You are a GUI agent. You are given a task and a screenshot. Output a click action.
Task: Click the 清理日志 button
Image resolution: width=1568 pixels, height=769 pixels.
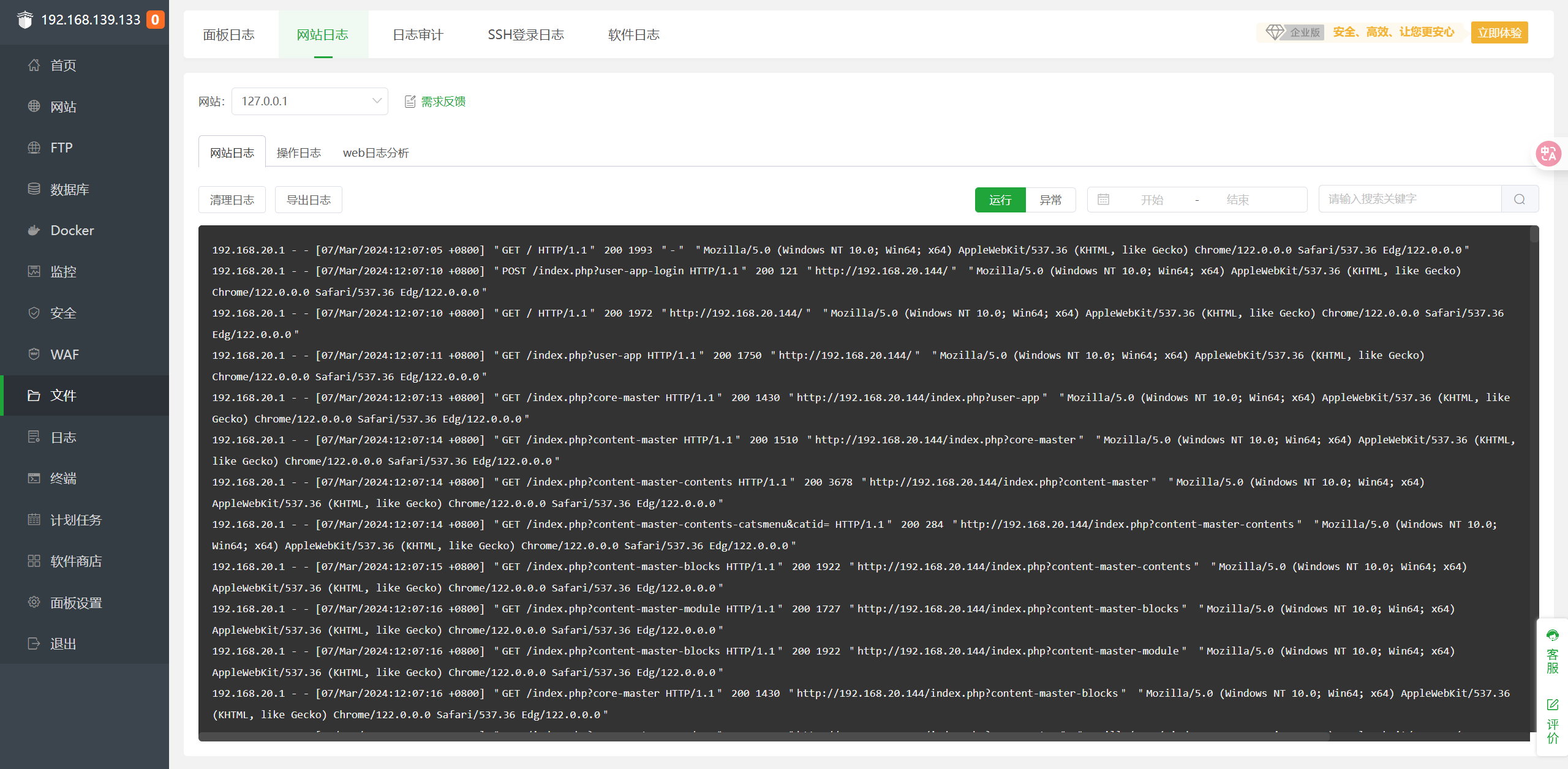tap(232, 200)
